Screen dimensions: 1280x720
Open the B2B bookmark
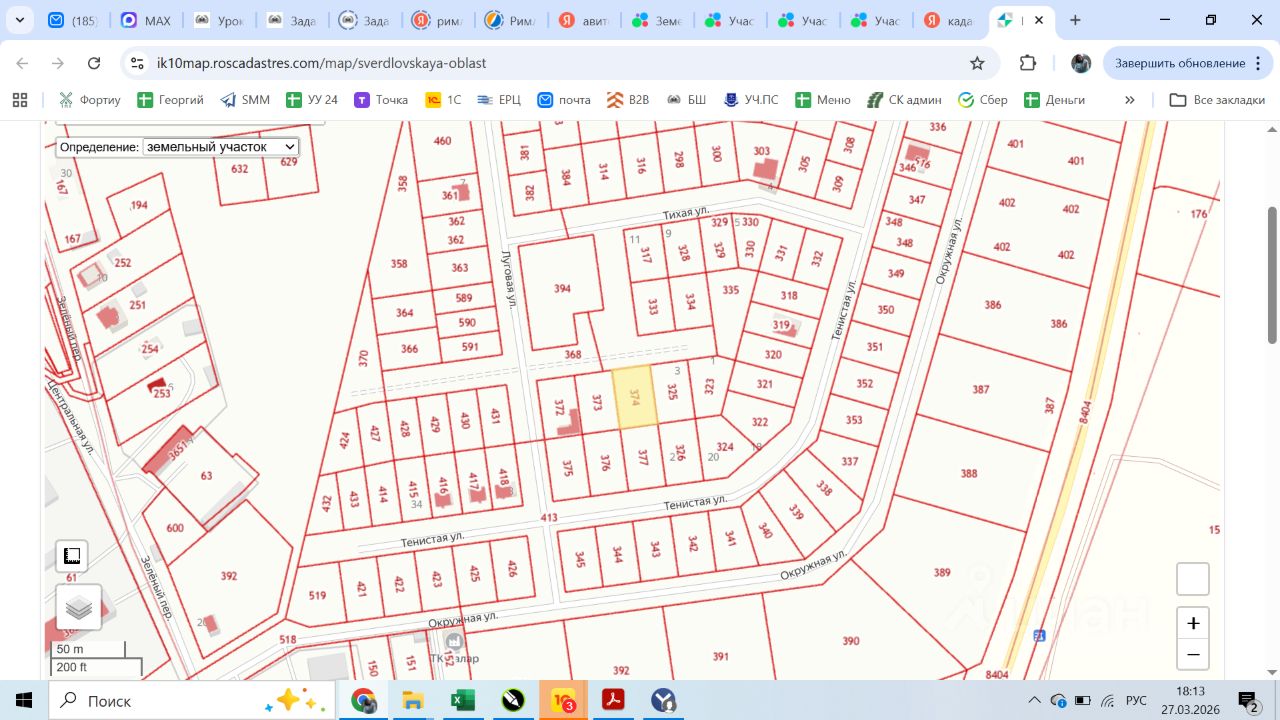[x=627, y=100]
